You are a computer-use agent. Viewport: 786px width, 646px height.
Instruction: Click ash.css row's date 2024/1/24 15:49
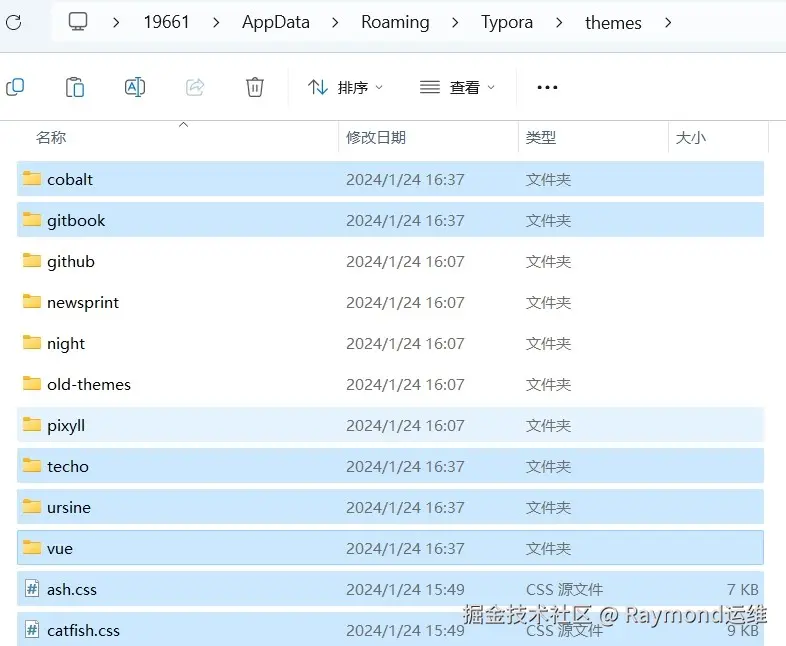(x=405, y=589)
